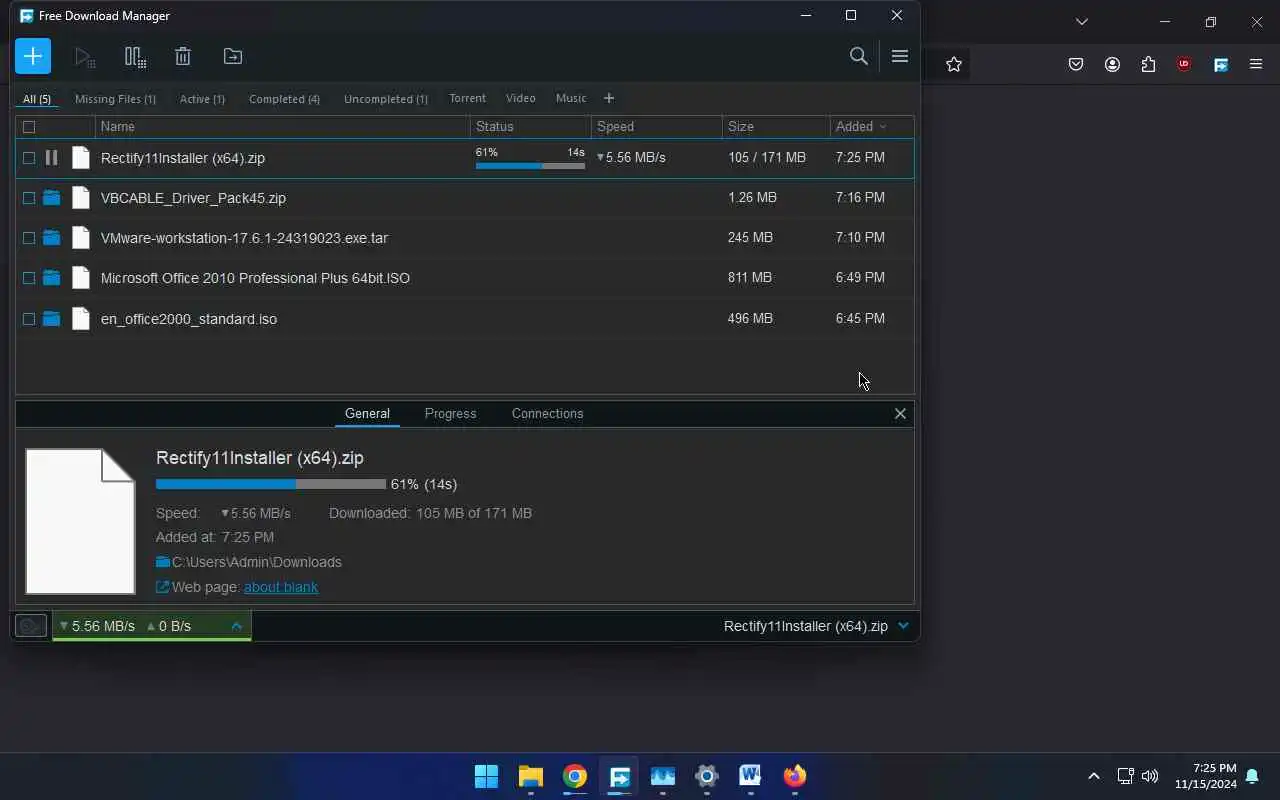Click the start downloads play icon

pos(85,57)
